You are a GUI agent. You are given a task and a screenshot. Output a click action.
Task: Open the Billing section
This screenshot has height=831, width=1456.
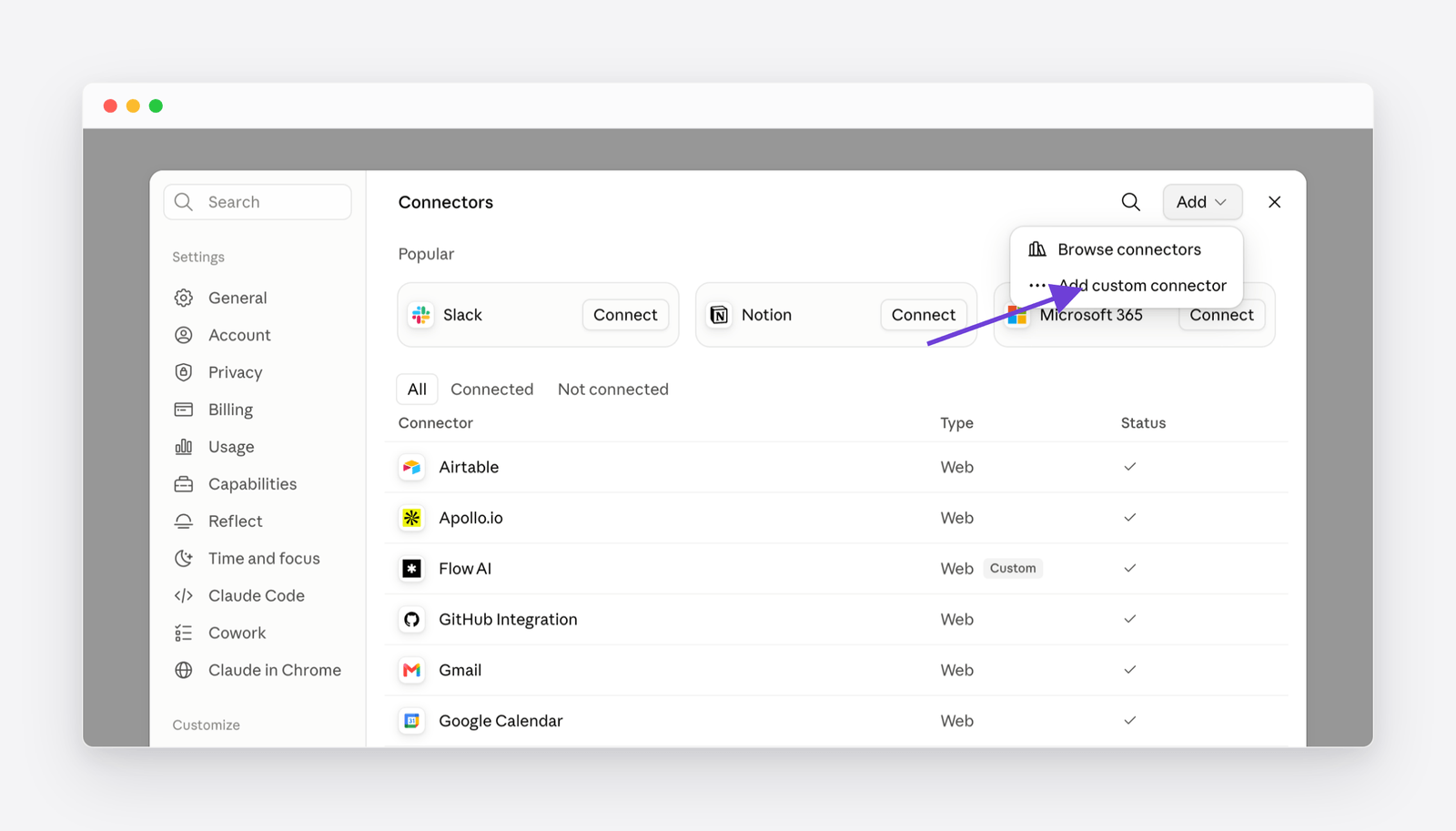pos(230,410)
